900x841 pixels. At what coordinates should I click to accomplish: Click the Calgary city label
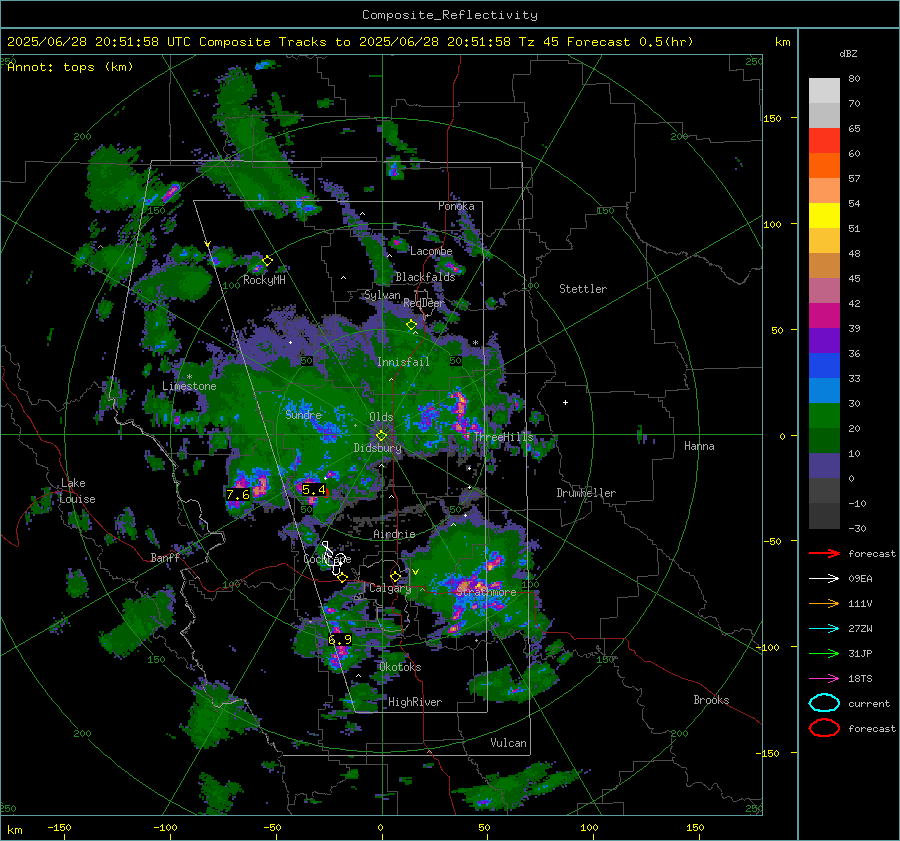point(390,588)
